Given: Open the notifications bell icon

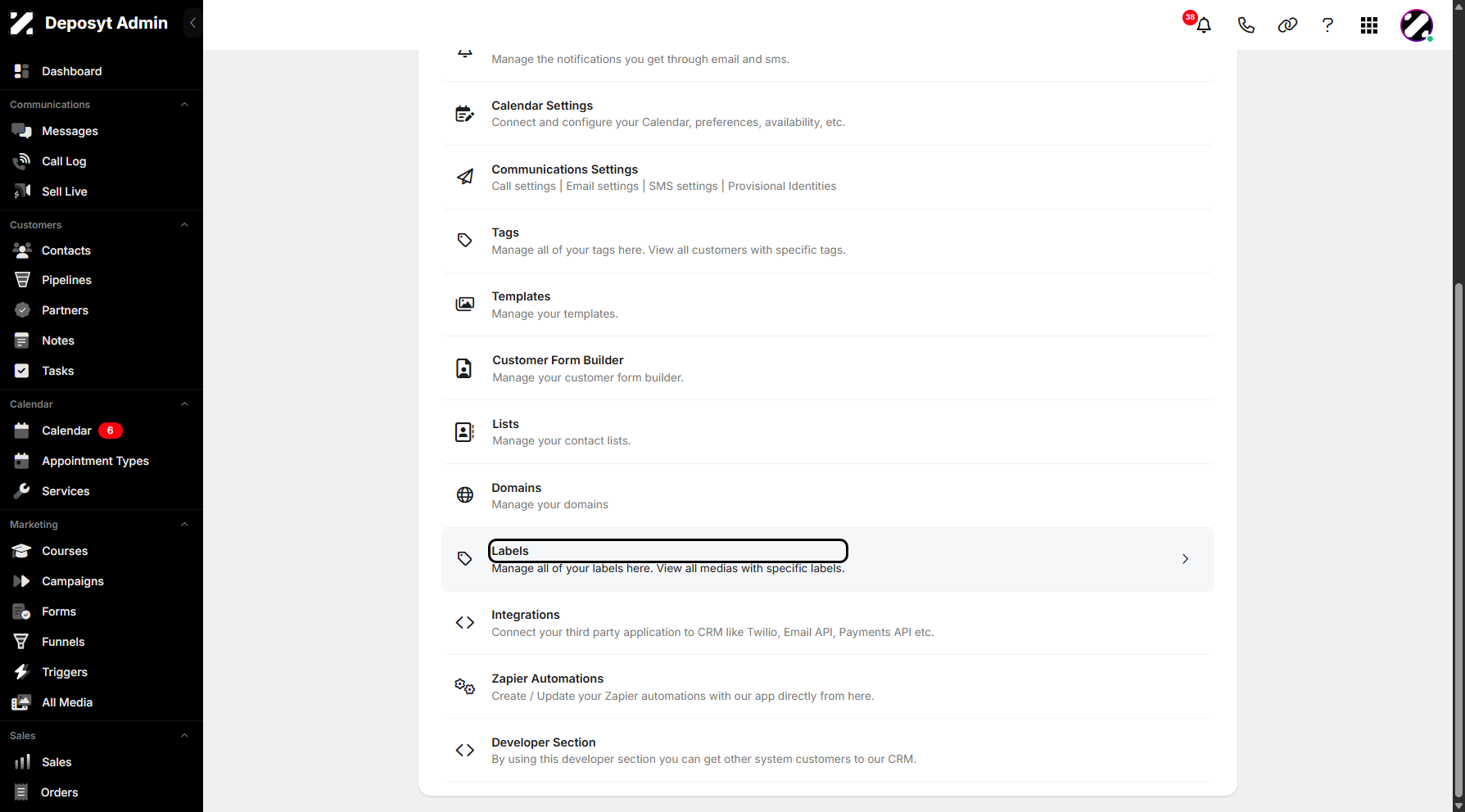Looking at the screenshot, I should (x=1204, y=25).
